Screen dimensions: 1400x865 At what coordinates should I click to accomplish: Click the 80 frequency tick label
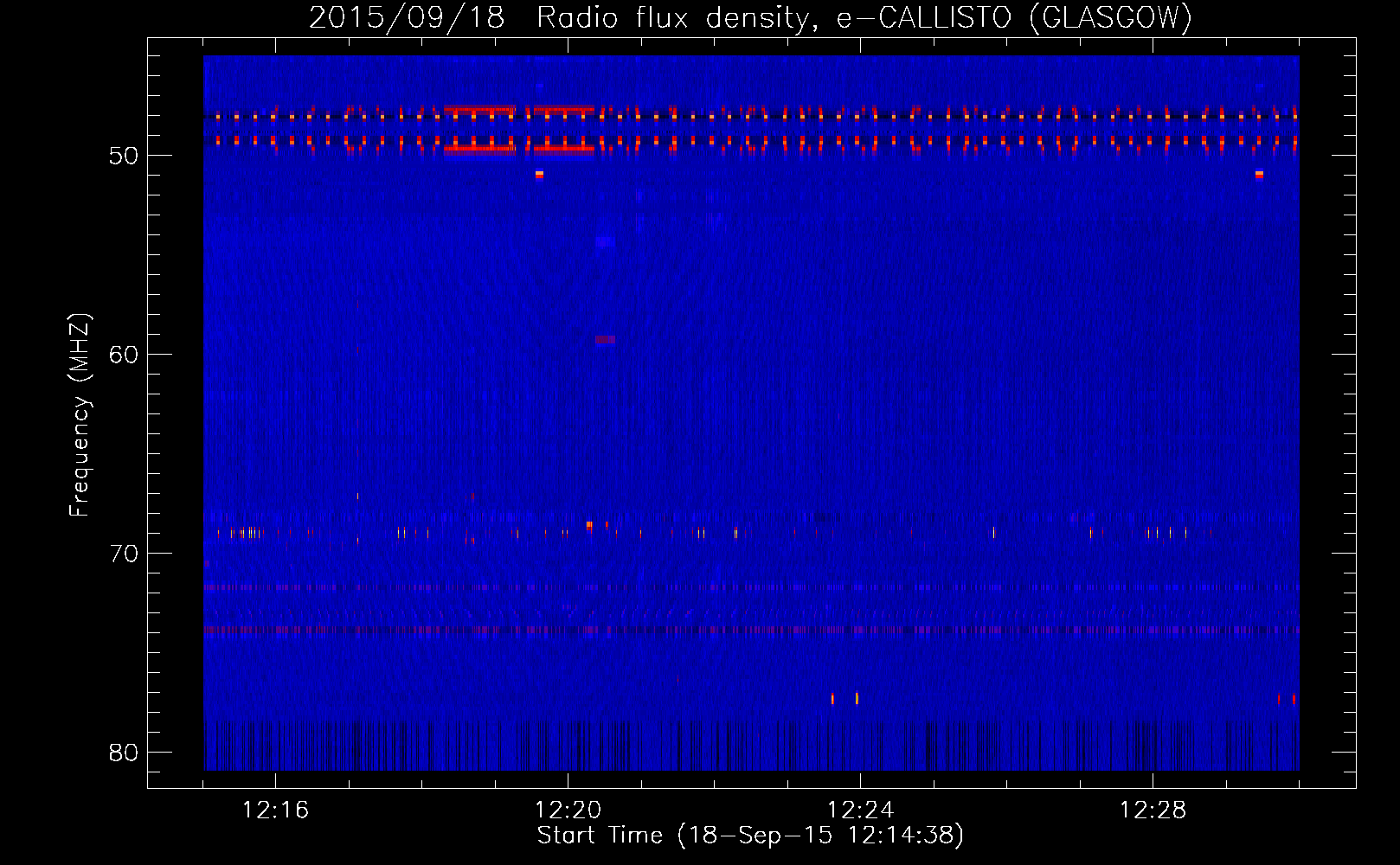[x=124, y=753]
